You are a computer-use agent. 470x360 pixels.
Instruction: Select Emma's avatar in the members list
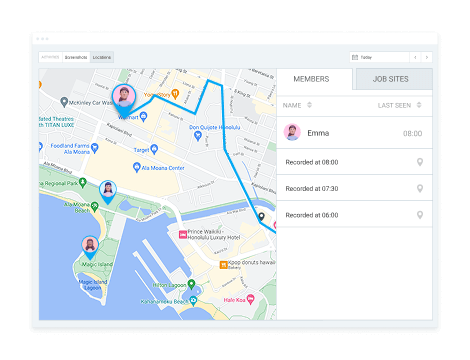pos(292,132)
